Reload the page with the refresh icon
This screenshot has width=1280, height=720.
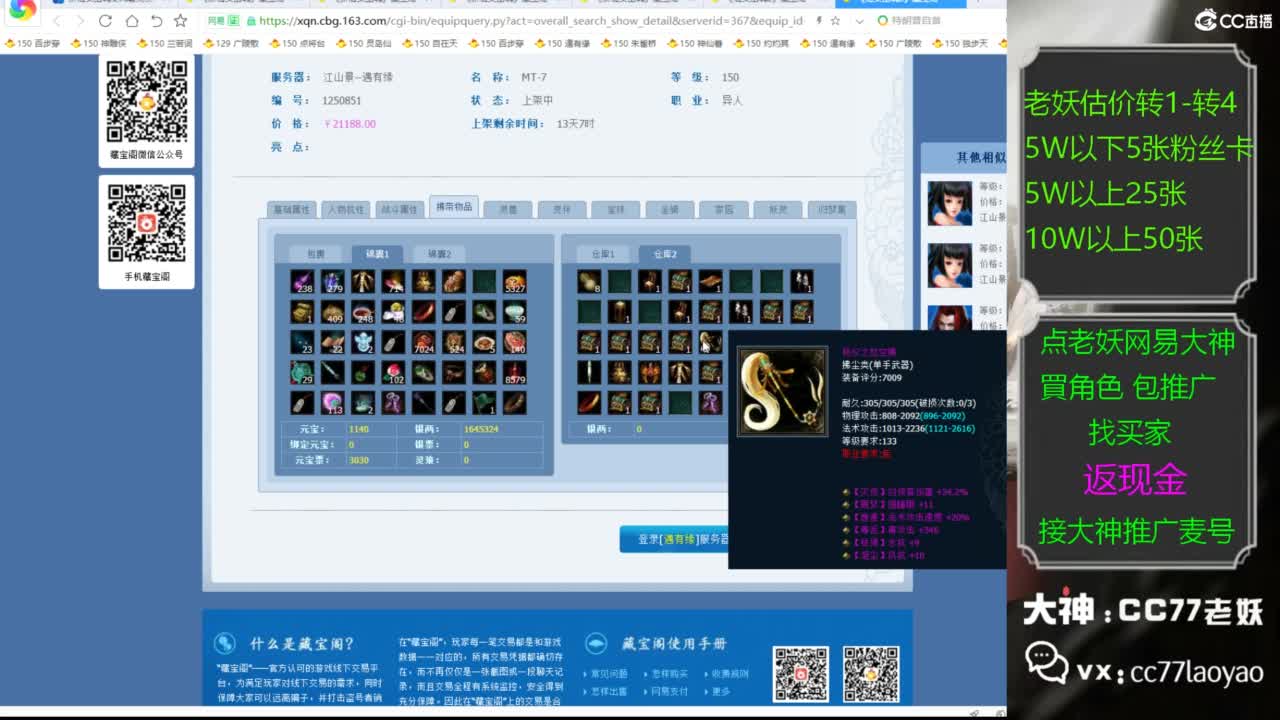(156, 20)
